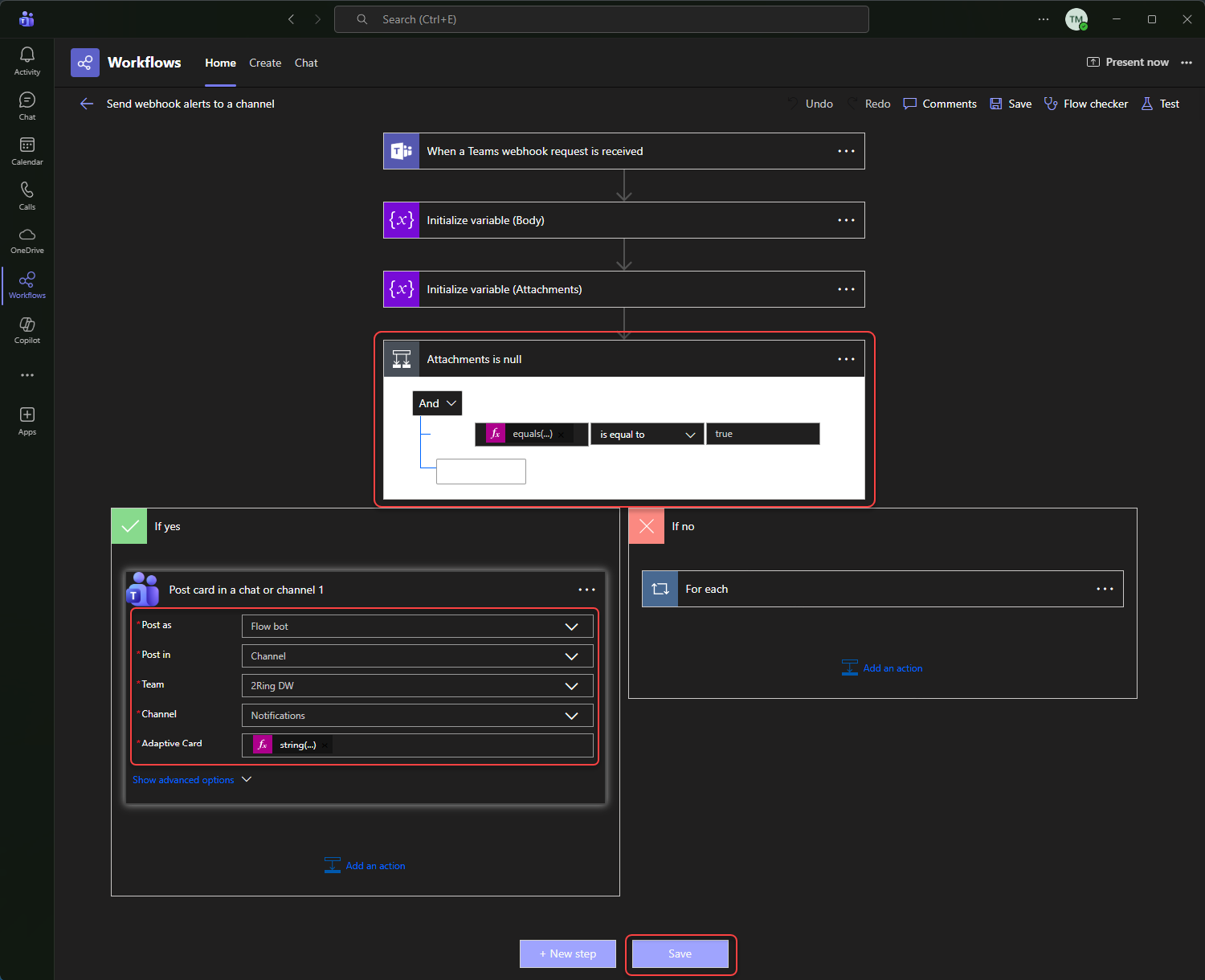Click Save in the top toolbar
Screen dimensions: 1205x980
click(x=1011, y=104)
